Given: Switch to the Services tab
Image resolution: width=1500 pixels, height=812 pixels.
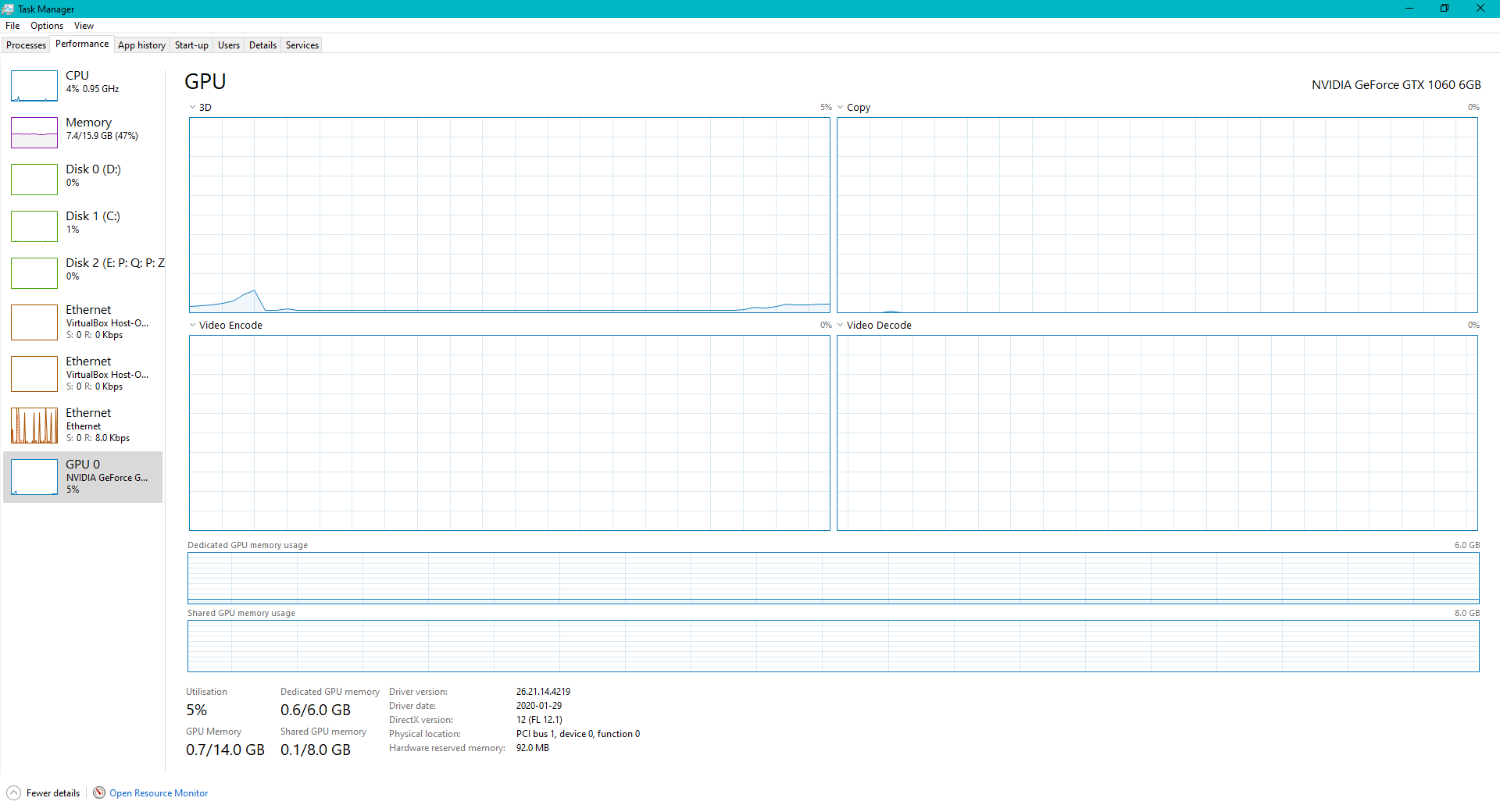Looking at the screenshot, I should [302, 45].
